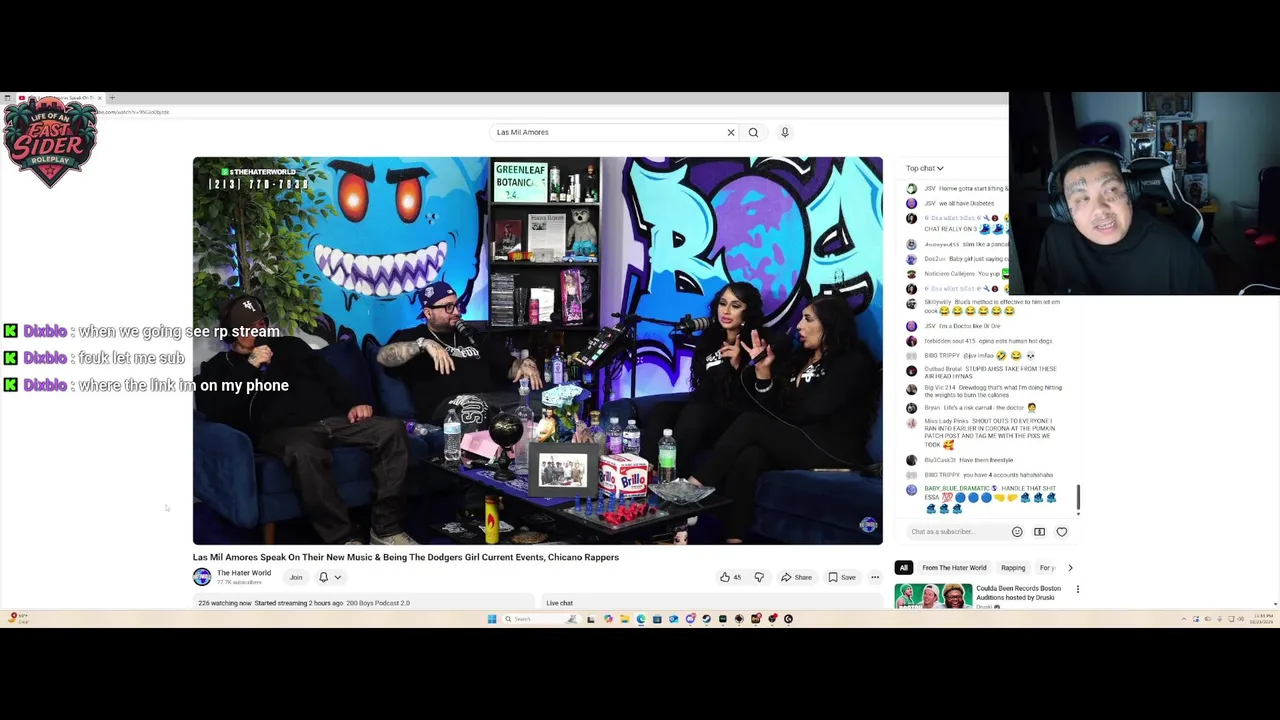This screenshot has height=720, width=1280.
Task: Open Coulda Been Records Boston Auditions title
Action: click(x=1018, y=593)
